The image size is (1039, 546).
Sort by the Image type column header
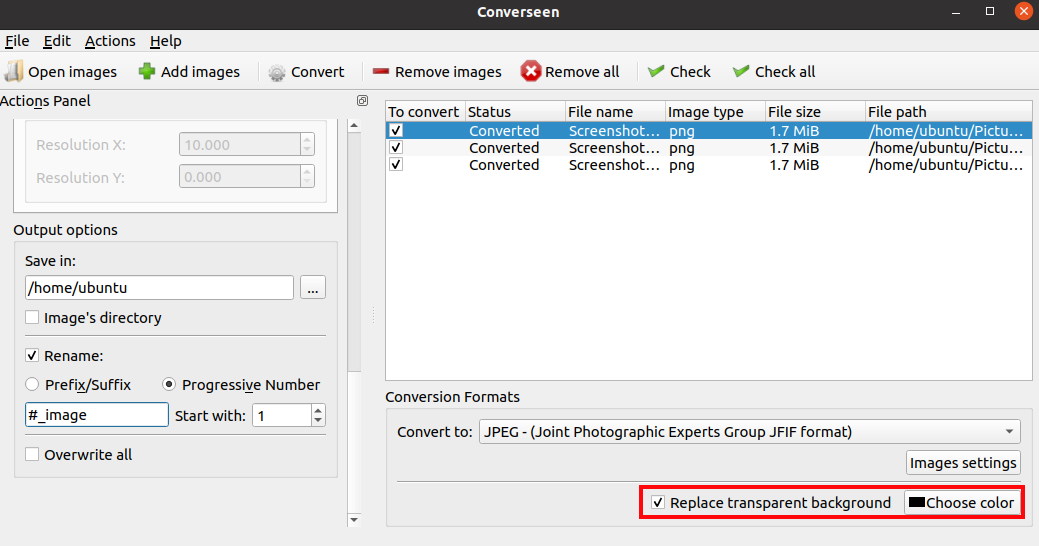click(715, 111)
